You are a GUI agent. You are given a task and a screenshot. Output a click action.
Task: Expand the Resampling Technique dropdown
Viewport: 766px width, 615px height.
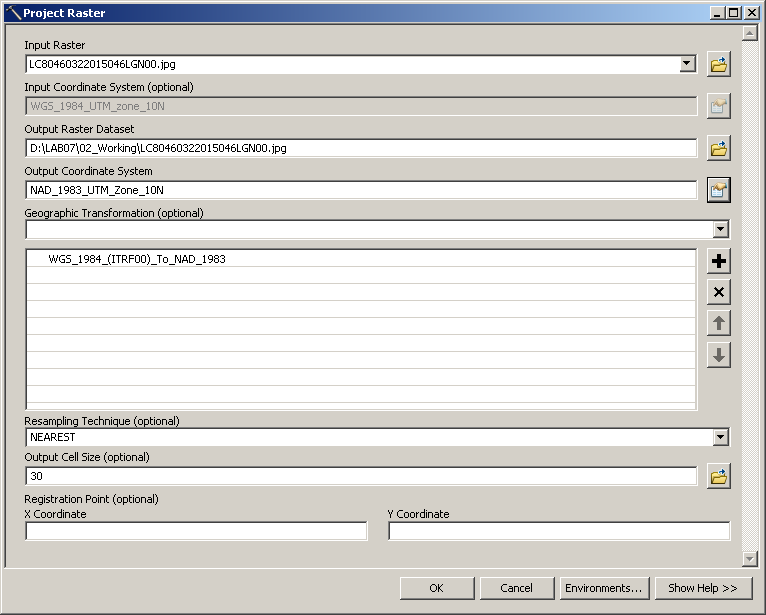(x=720, y=437)
